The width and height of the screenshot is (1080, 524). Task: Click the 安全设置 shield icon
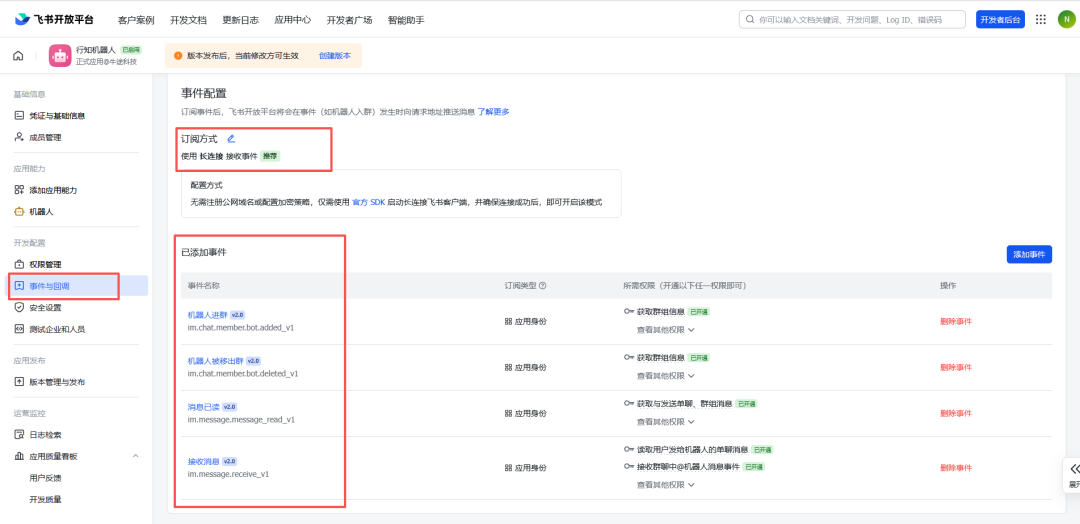(19, 307)
